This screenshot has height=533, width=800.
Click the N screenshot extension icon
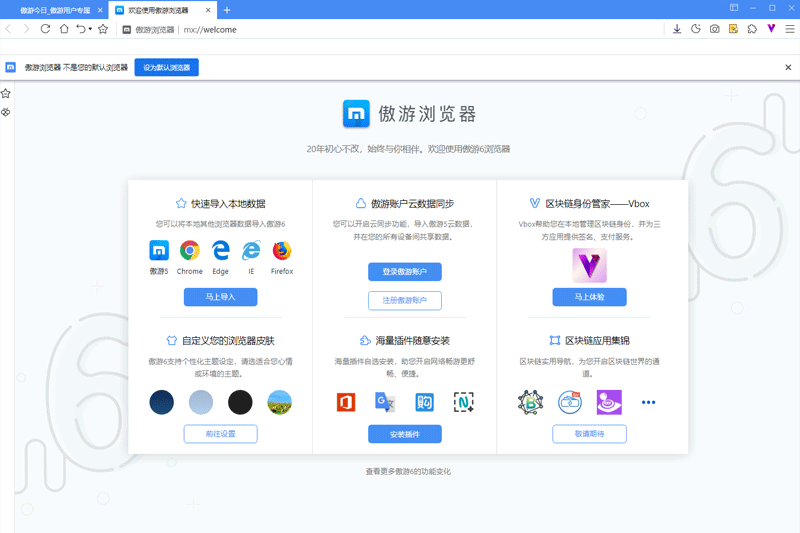tap(464, 402)
